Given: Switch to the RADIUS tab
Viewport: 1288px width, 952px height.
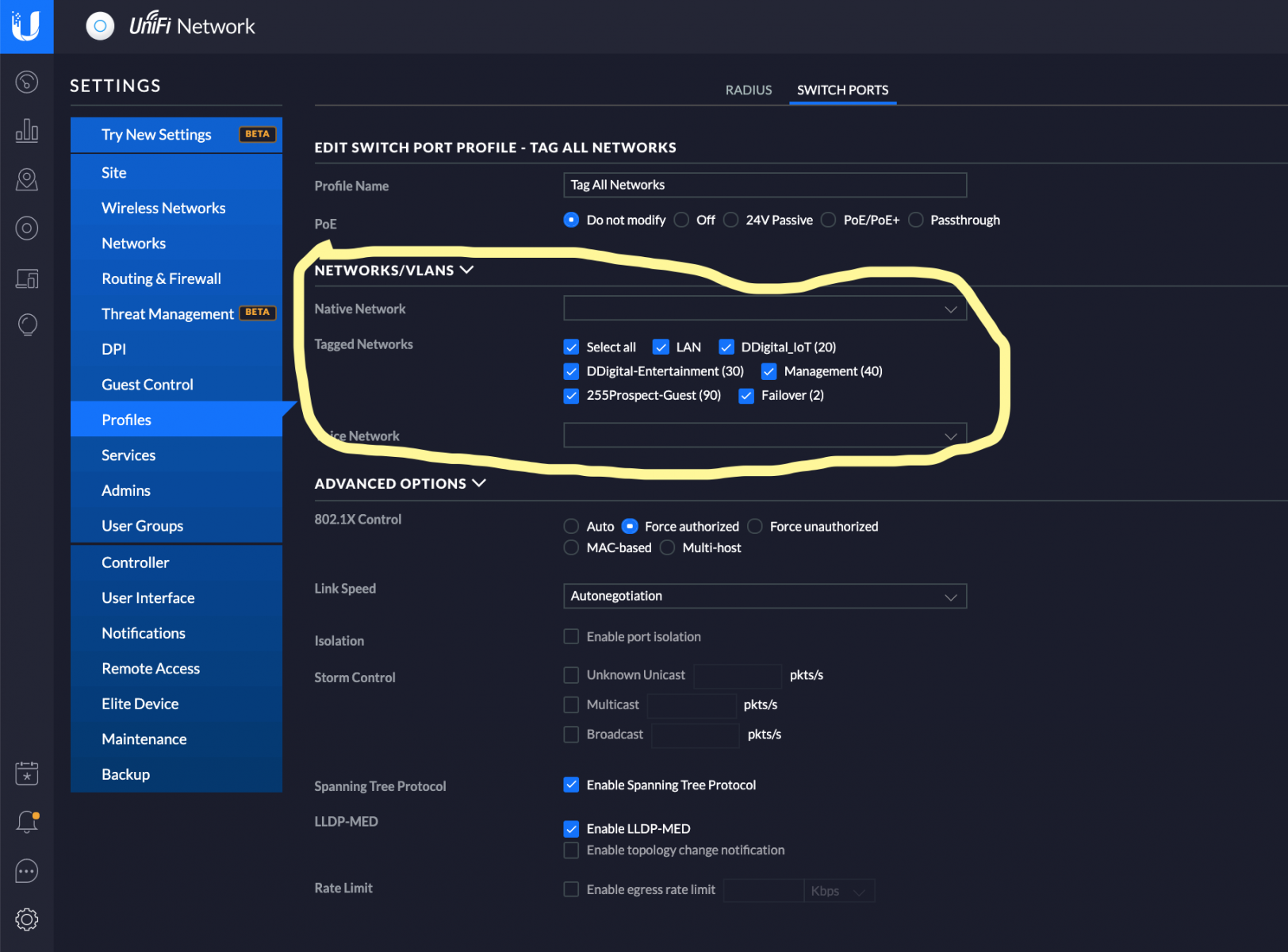Looking at the screenshot, I should point(749,90).
